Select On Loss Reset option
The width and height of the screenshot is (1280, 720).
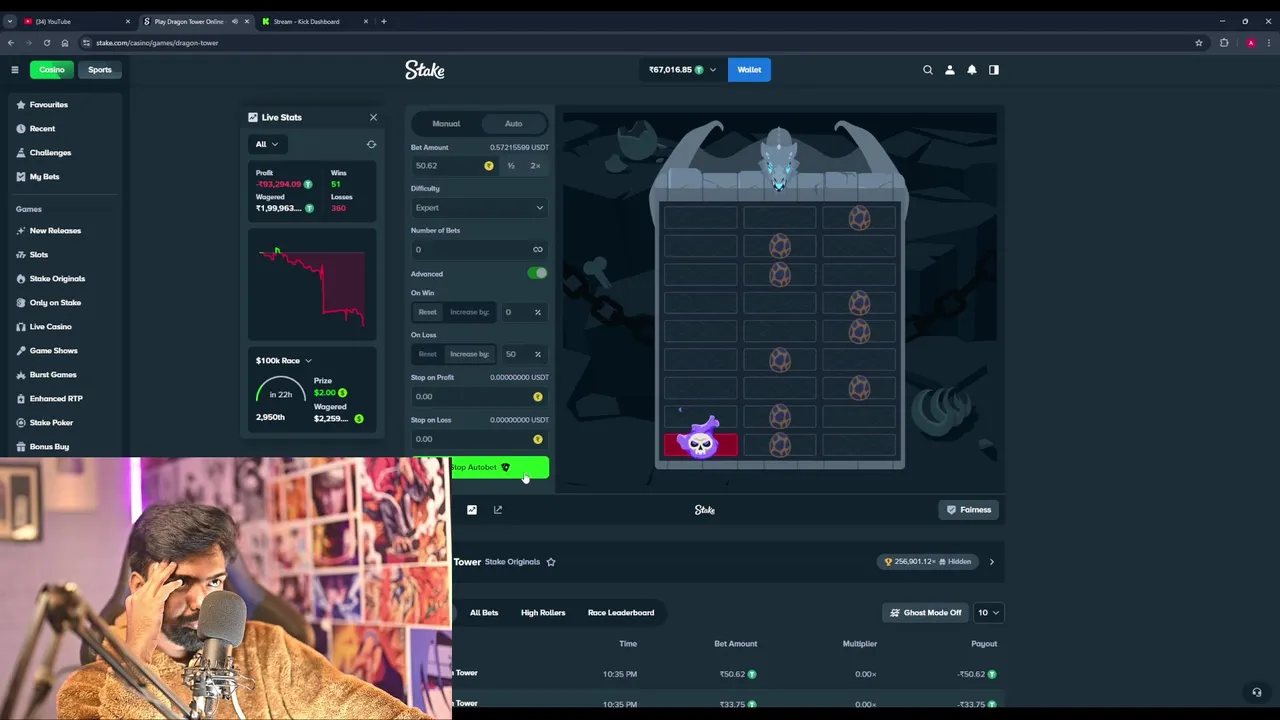pyautogui.click(x=427, y=354)
